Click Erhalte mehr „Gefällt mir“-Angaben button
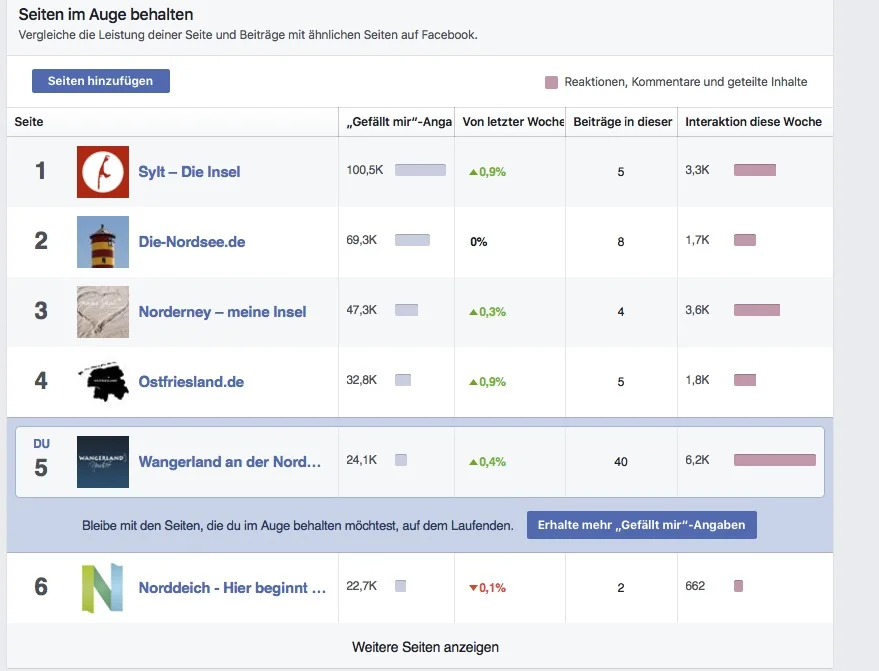The image size is (879, 671). tap(641, 525)
